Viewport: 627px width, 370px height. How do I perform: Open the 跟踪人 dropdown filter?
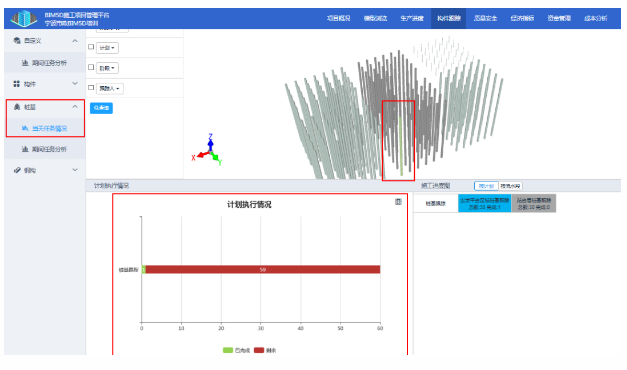click(x=110, y=88)
